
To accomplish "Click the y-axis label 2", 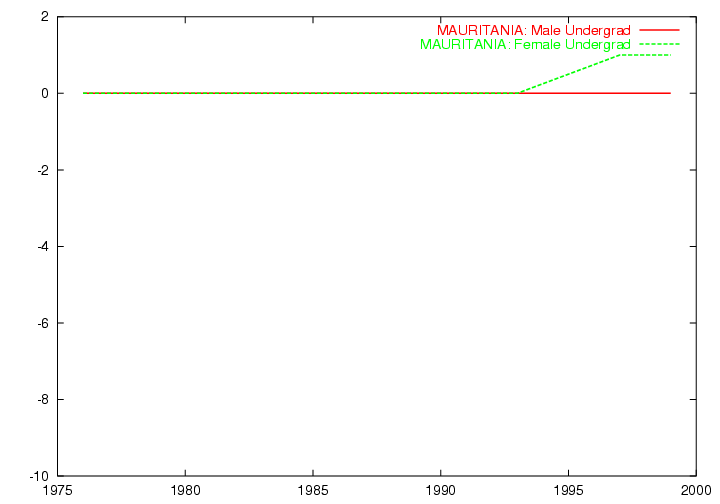I will click(x=45, y=17).
